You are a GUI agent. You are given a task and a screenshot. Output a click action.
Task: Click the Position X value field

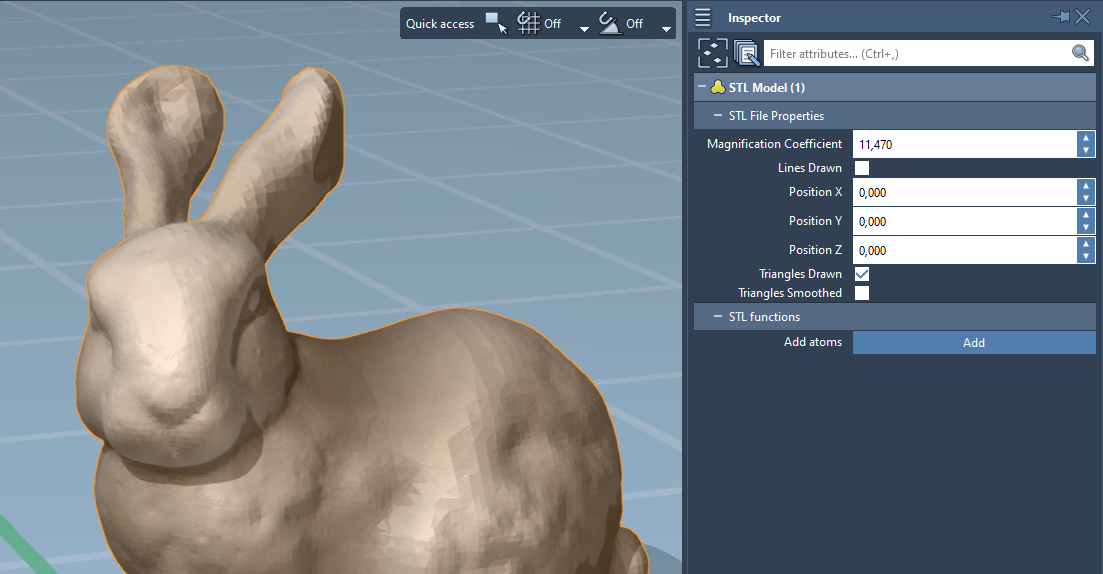coord(964,192)
